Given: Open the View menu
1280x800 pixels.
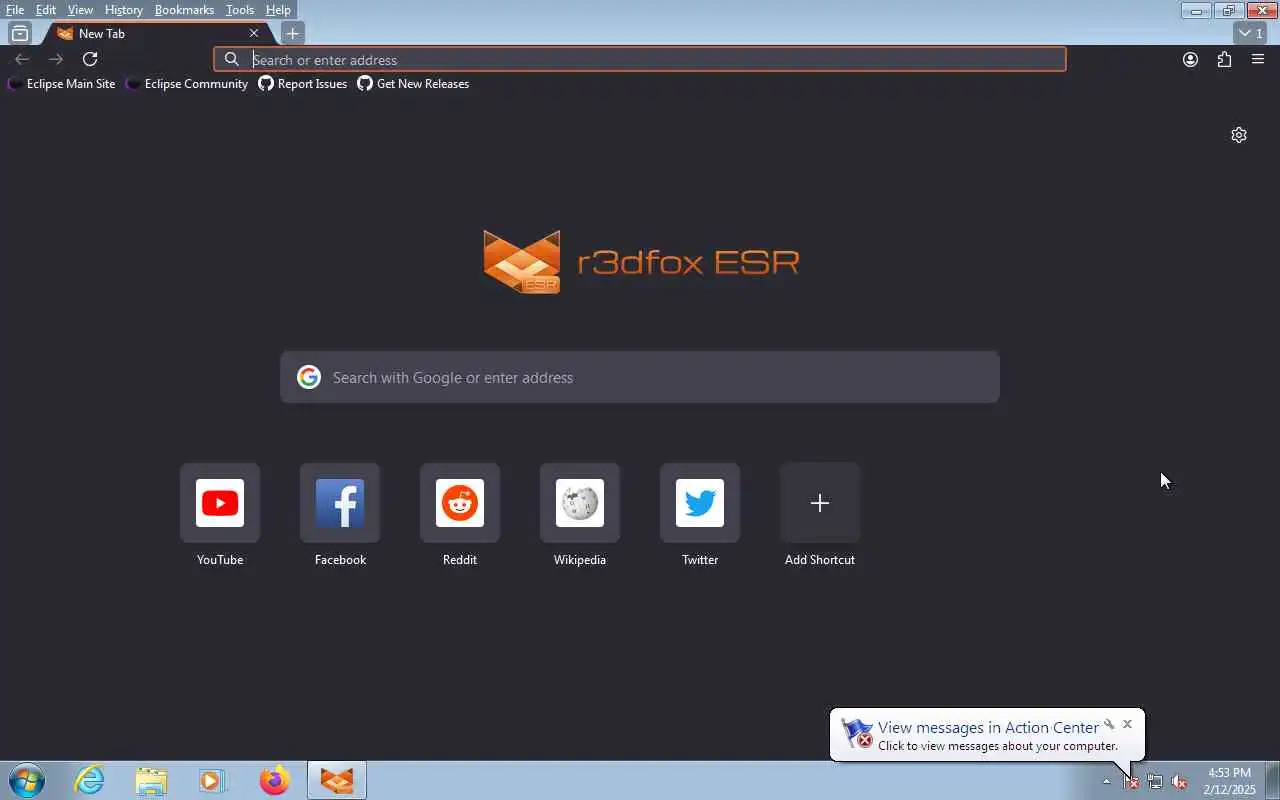Looking at the screenshot, I should [80, 9].
